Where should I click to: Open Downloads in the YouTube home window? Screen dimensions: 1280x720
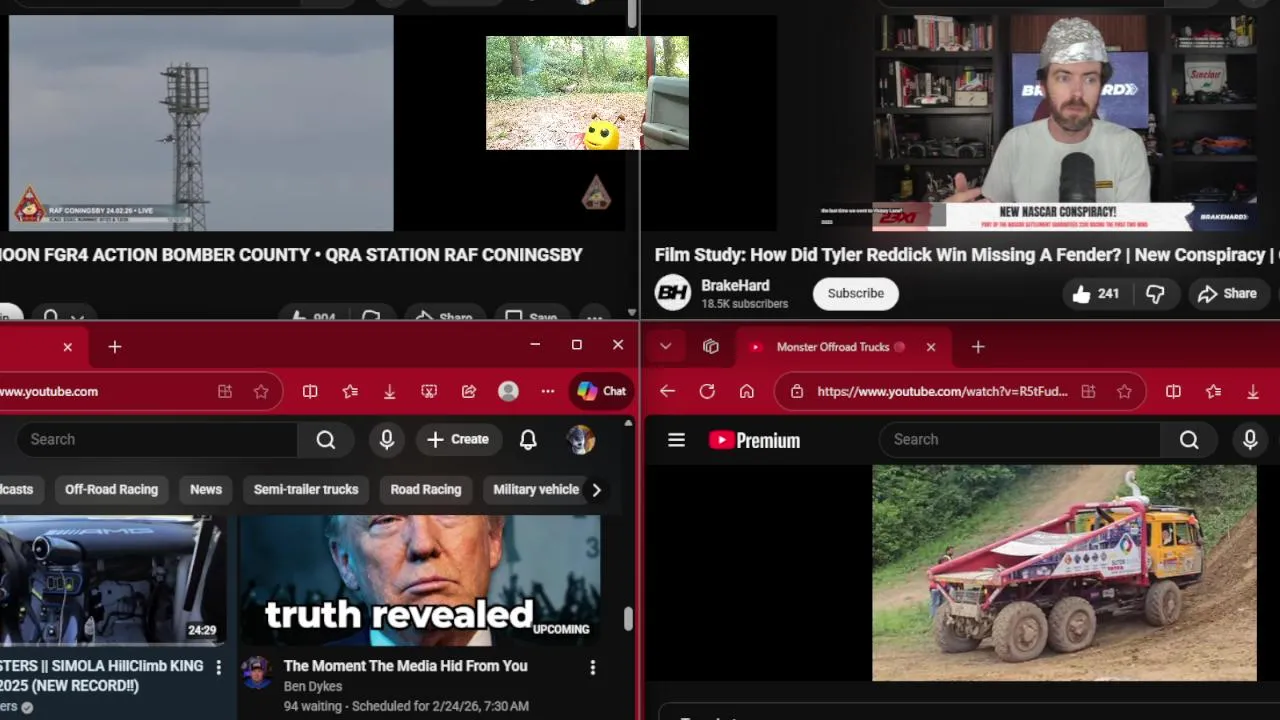(390, 392)
